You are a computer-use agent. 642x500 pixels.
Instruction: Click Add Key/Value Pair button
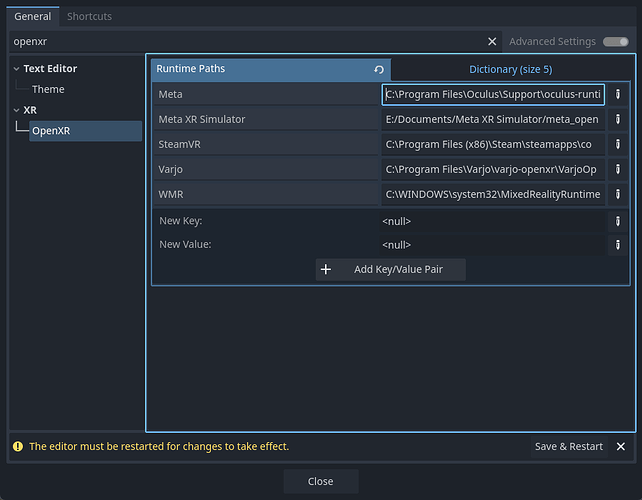(x=390, y=269)
